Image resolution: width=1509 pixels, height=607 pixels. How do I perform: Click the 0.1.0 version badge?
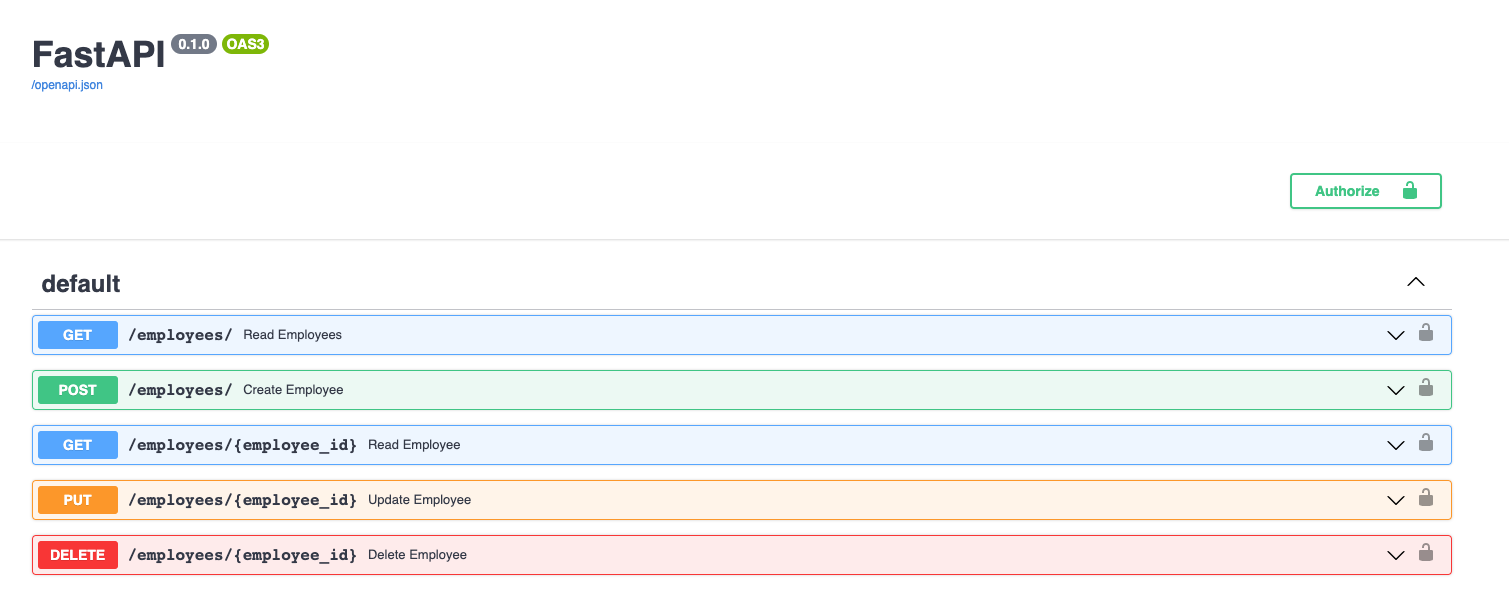point(194,44)
